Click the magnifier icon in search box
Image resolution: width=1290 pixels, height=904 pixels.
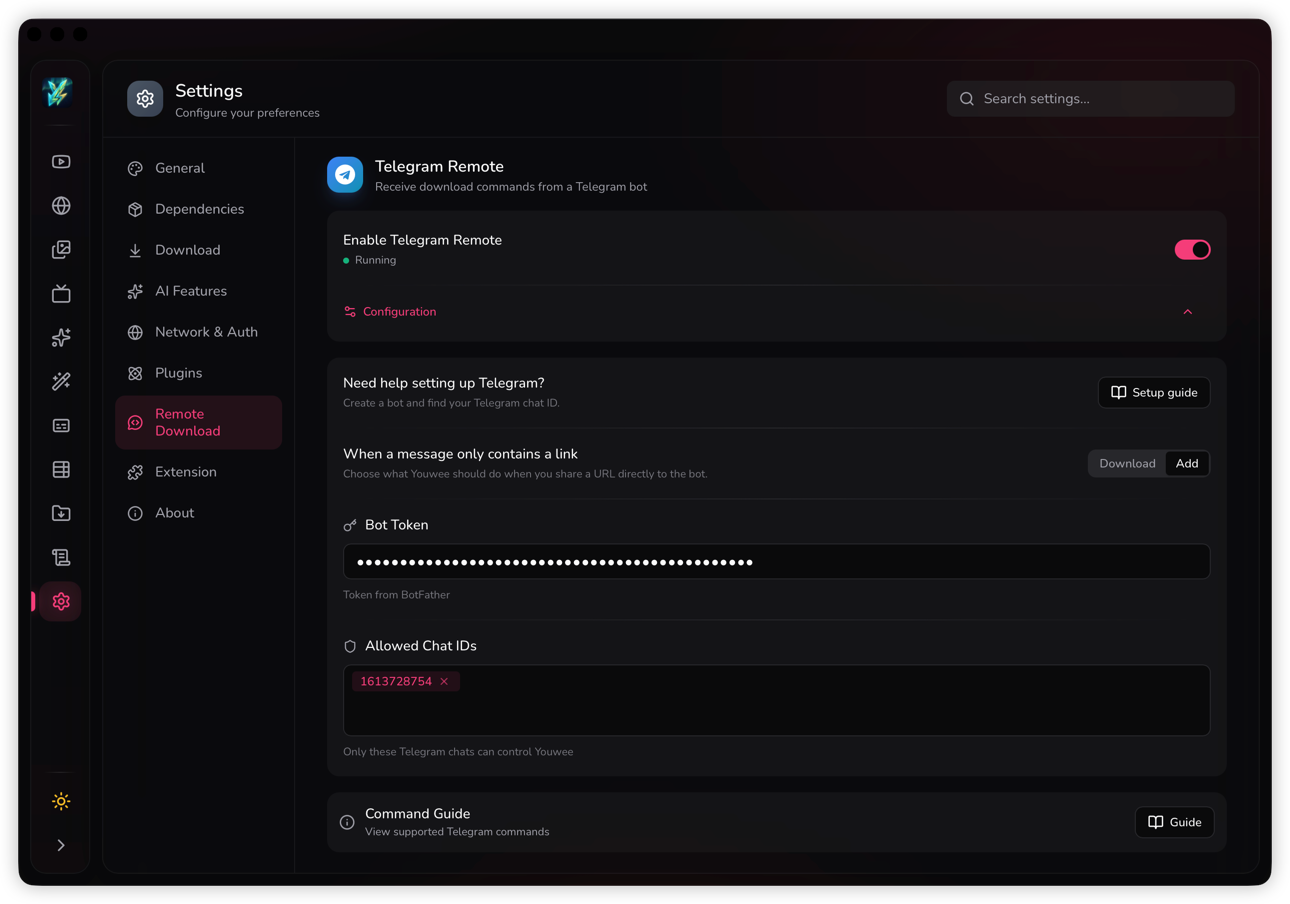point(967,99)
